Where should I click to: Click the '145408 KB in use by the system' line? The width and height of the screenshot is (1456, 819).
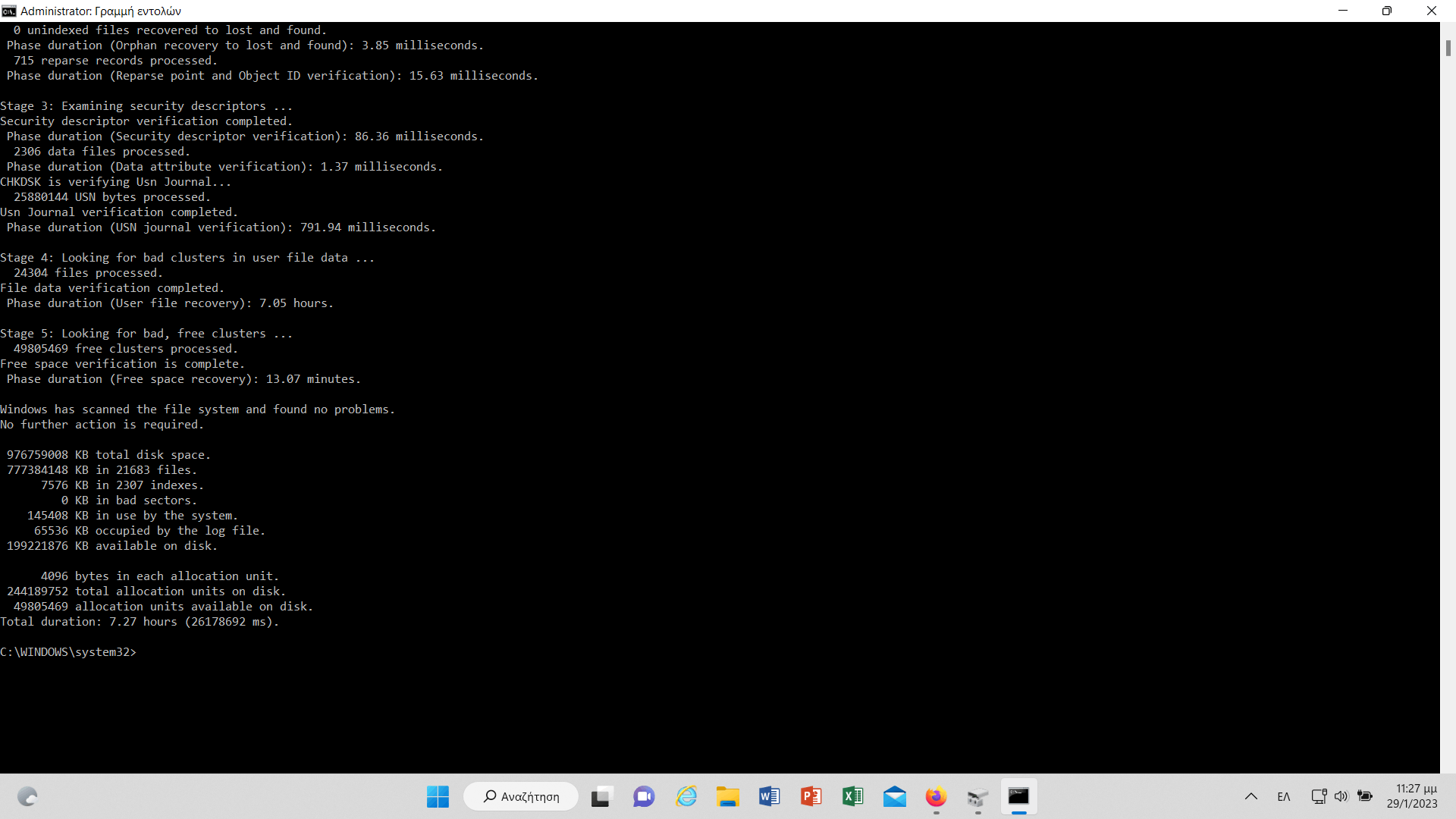[133, 516]
